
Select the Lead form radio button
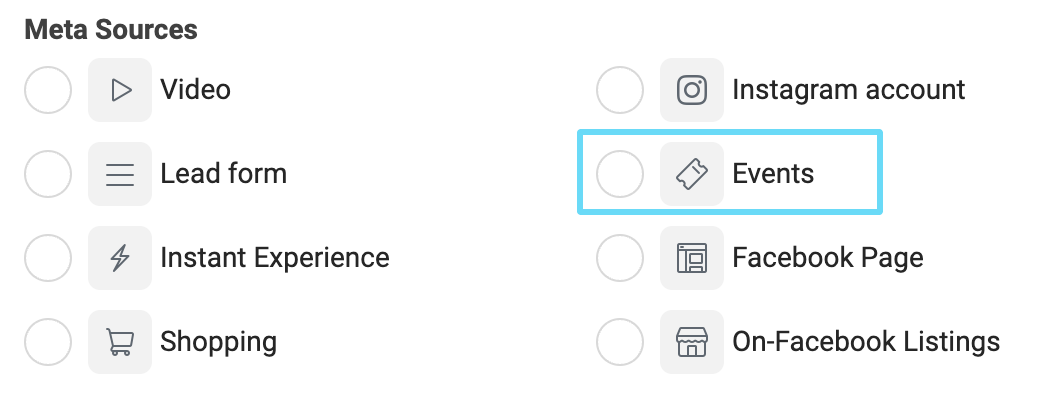pos(48,174)
